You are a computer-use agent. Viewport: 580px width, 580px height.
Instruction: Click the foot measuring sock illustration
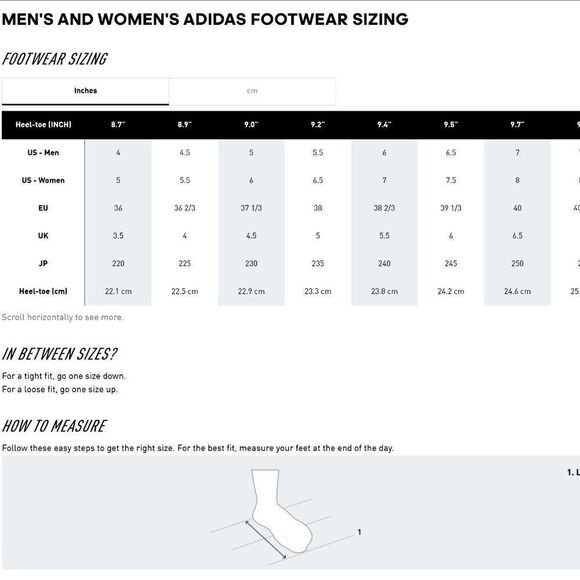[x=283, y=516]
